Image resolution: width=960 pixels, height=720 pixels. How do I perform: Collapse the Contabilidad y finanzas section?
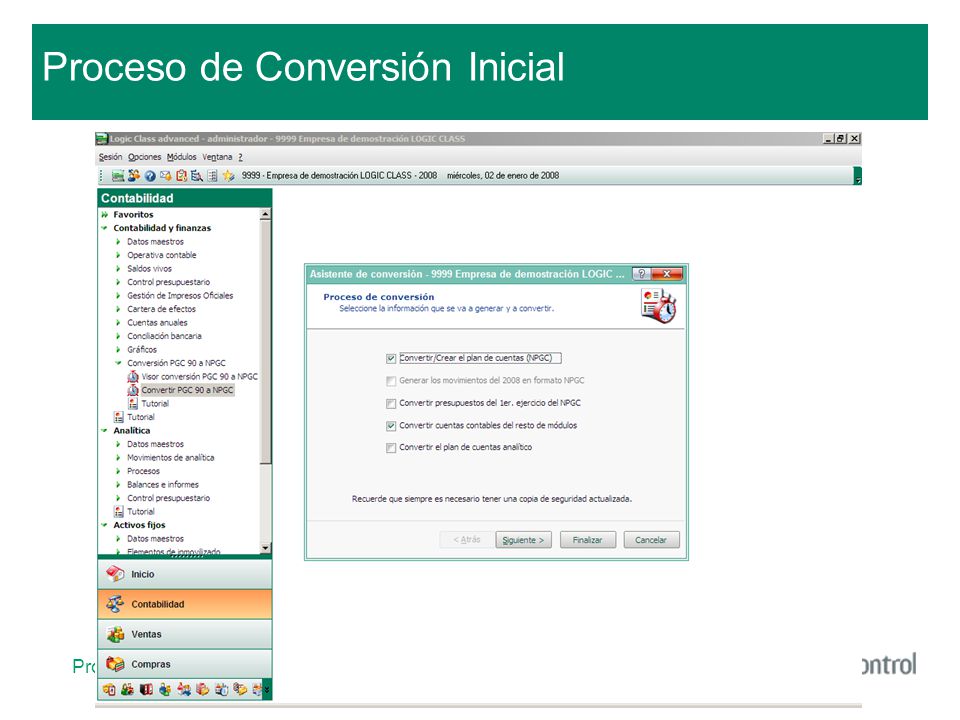[x=105, y=228]
